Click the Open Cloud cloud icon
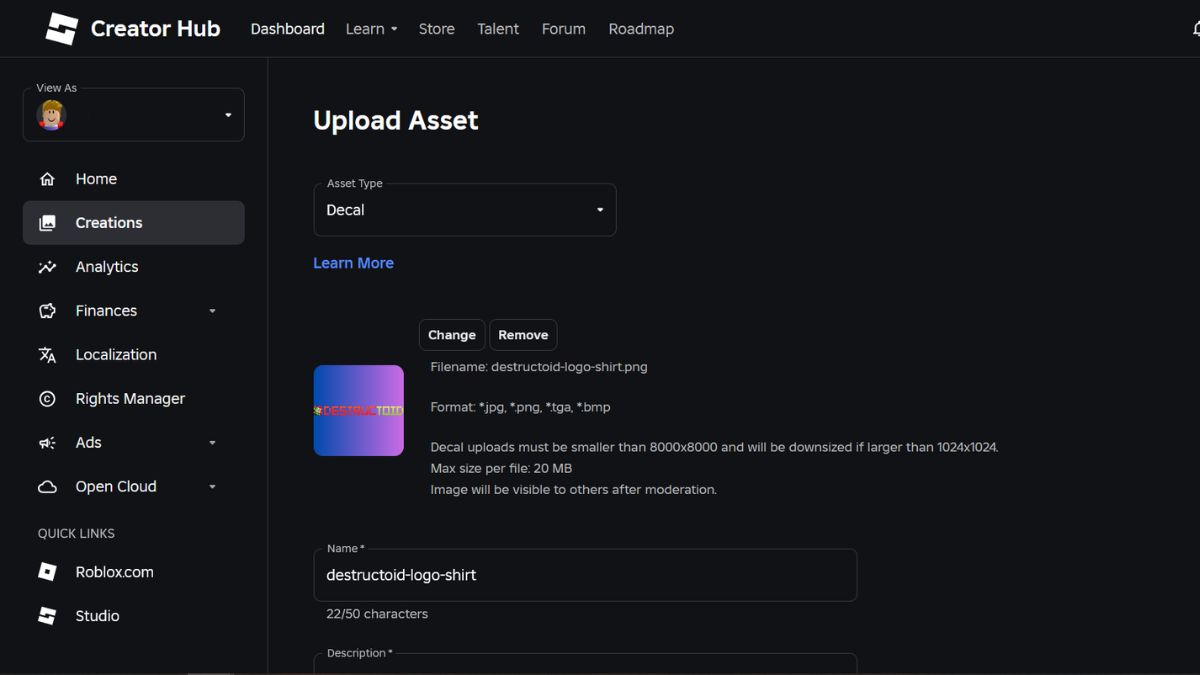 [x=47, y=487]
